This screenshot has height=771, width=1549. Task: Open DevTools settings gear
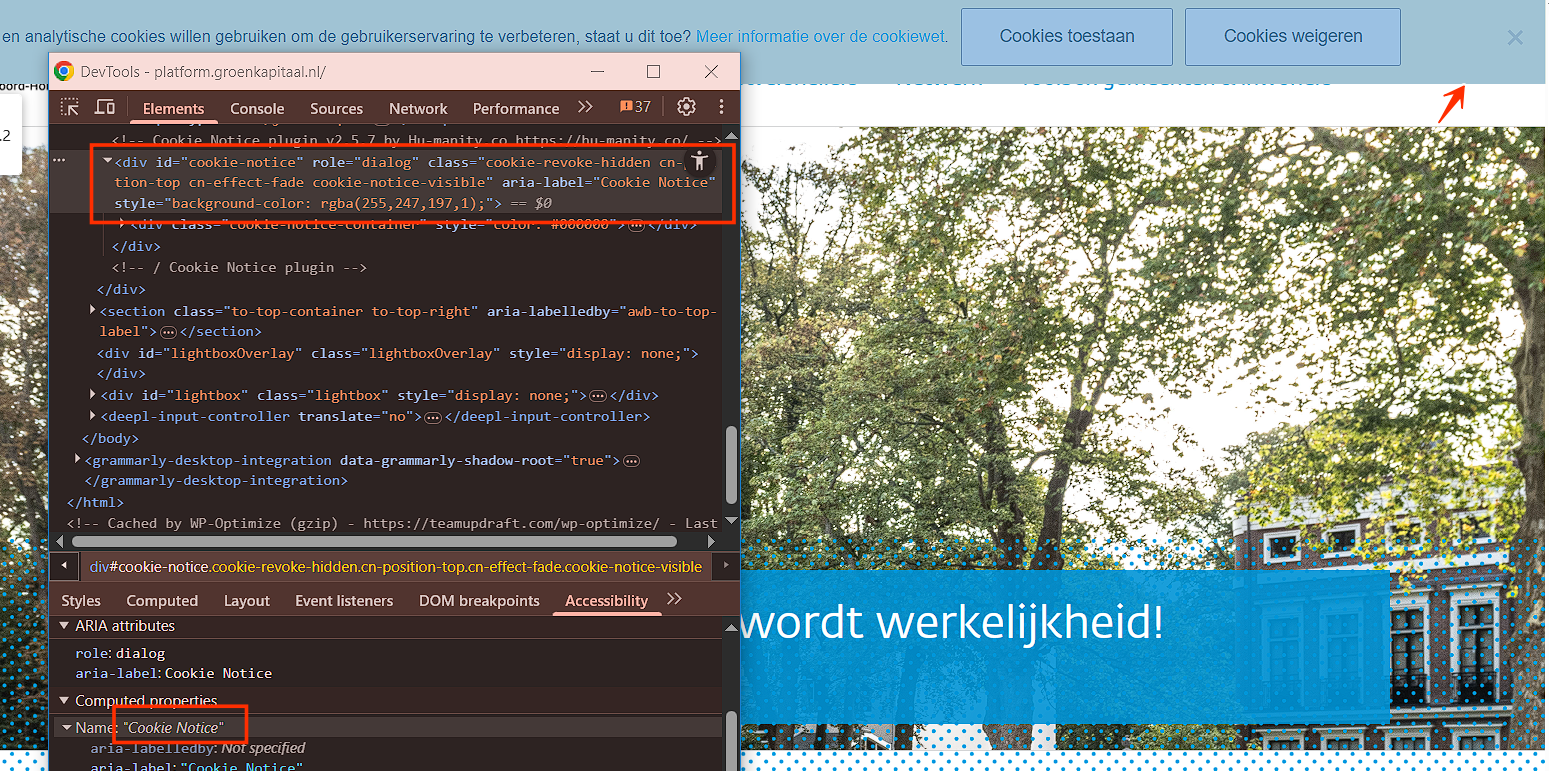pos(686,107)
